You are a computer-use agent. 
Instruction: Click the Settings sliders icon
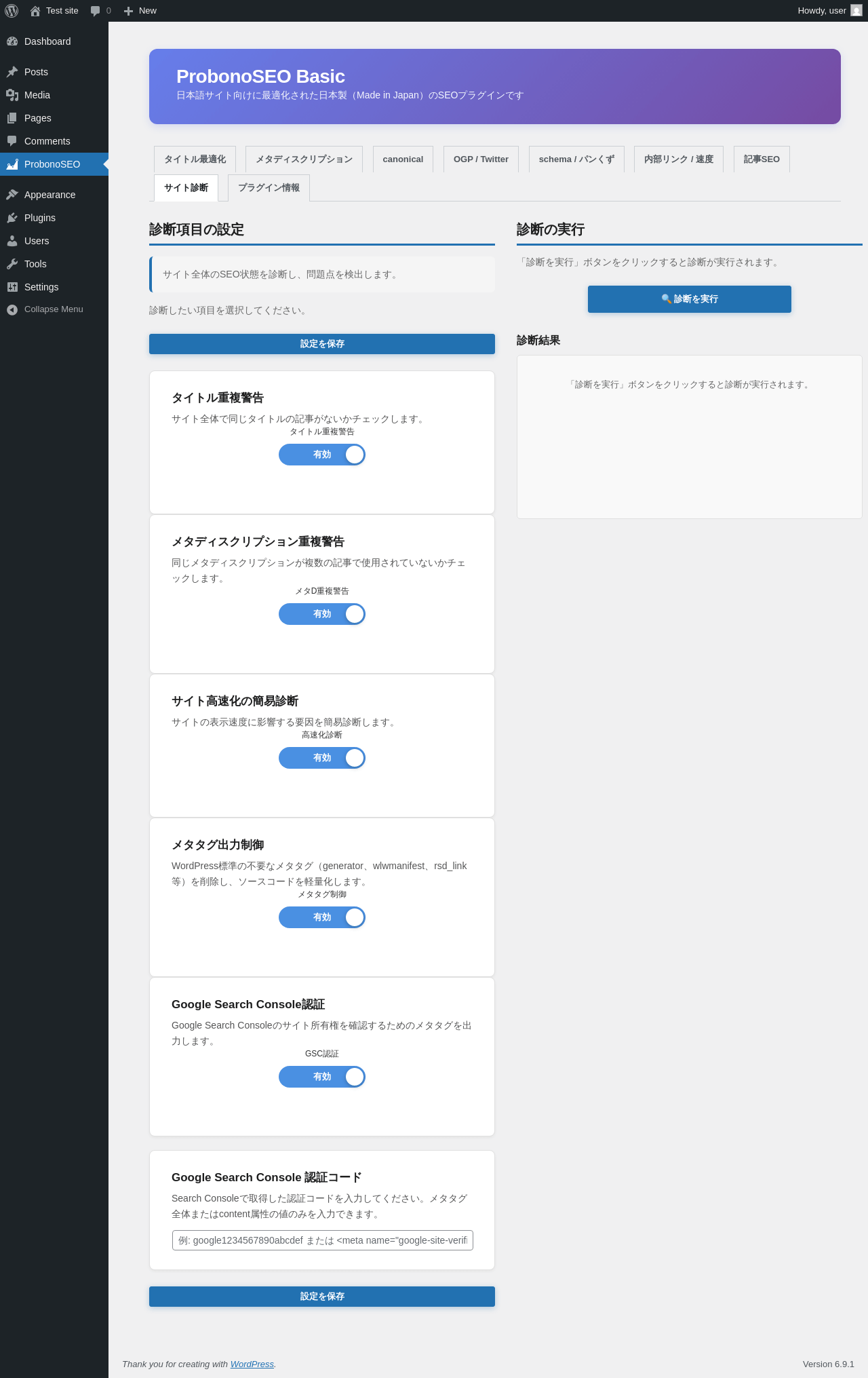(12, 287)
